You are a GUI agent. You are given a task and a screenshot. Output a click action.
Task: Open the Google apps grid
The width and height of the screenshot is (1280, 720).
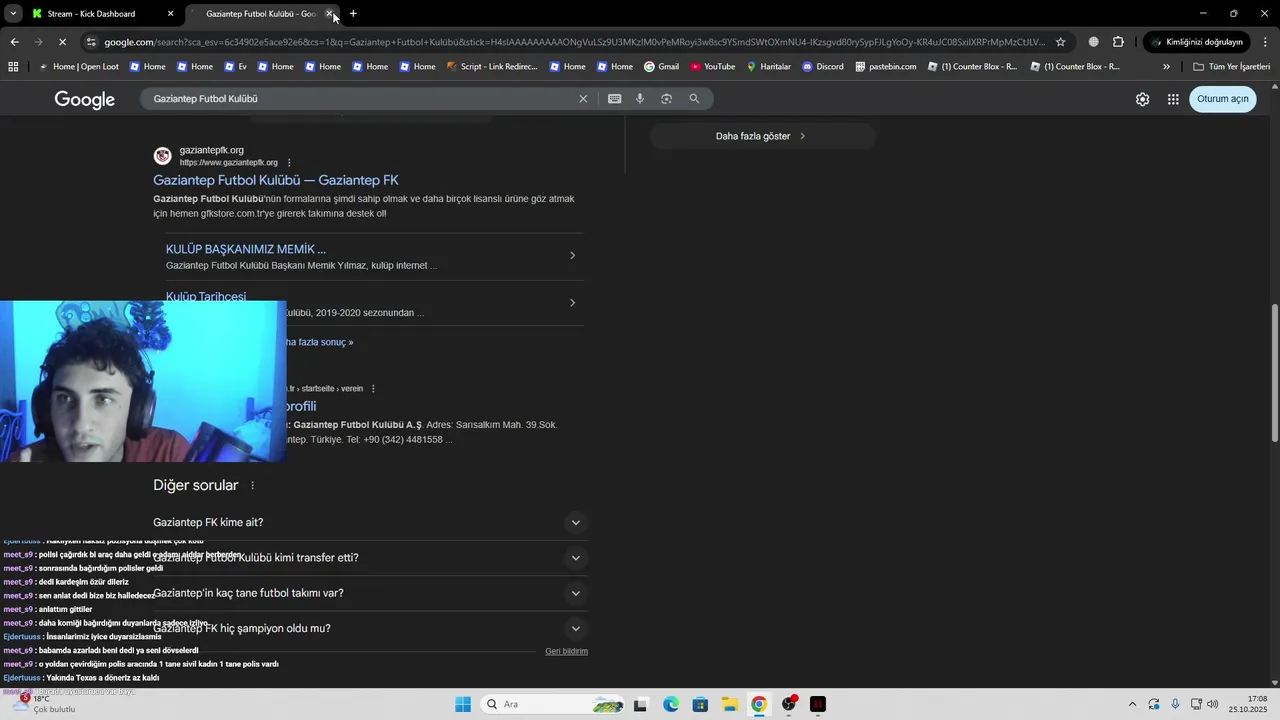click(x=1173, y=99)
